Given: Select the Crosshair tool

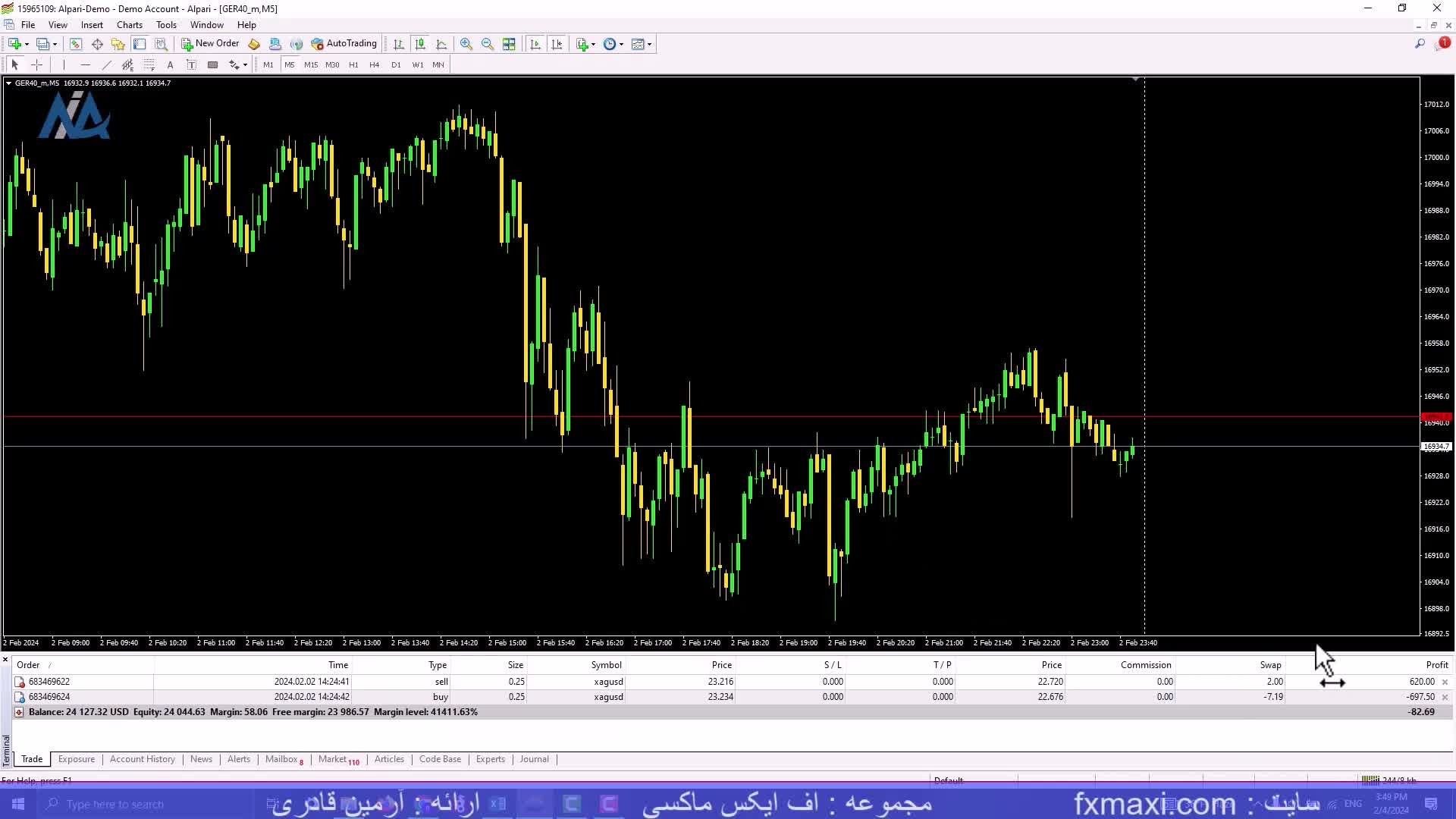Looking at the screenshot, I should [x=36, y=65].
